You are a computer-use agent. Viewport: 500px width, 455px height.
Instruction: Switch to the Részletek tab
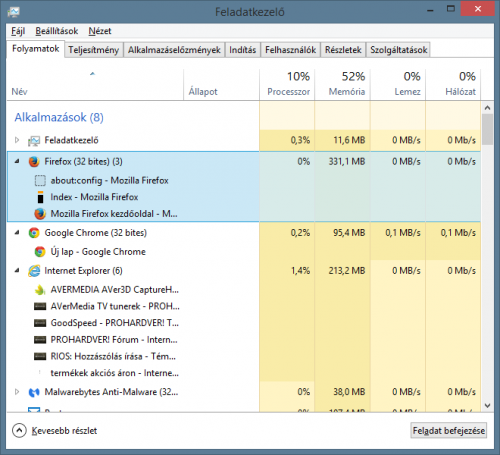point(343,50)
